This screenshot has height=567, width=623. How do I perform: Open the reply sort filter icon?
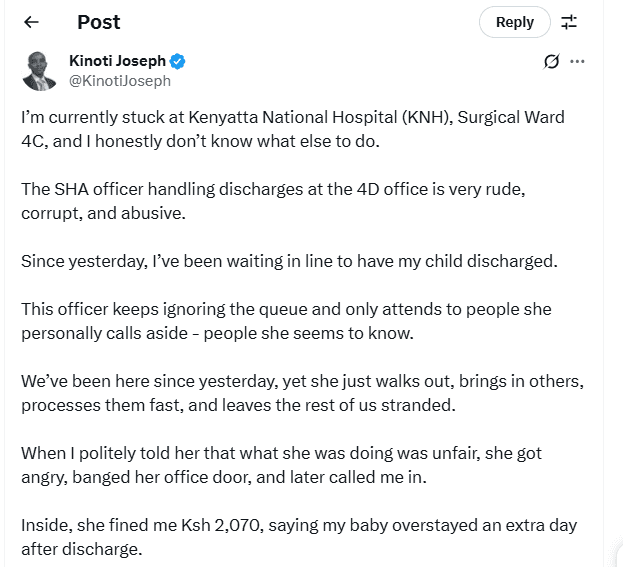pos(569,22)
